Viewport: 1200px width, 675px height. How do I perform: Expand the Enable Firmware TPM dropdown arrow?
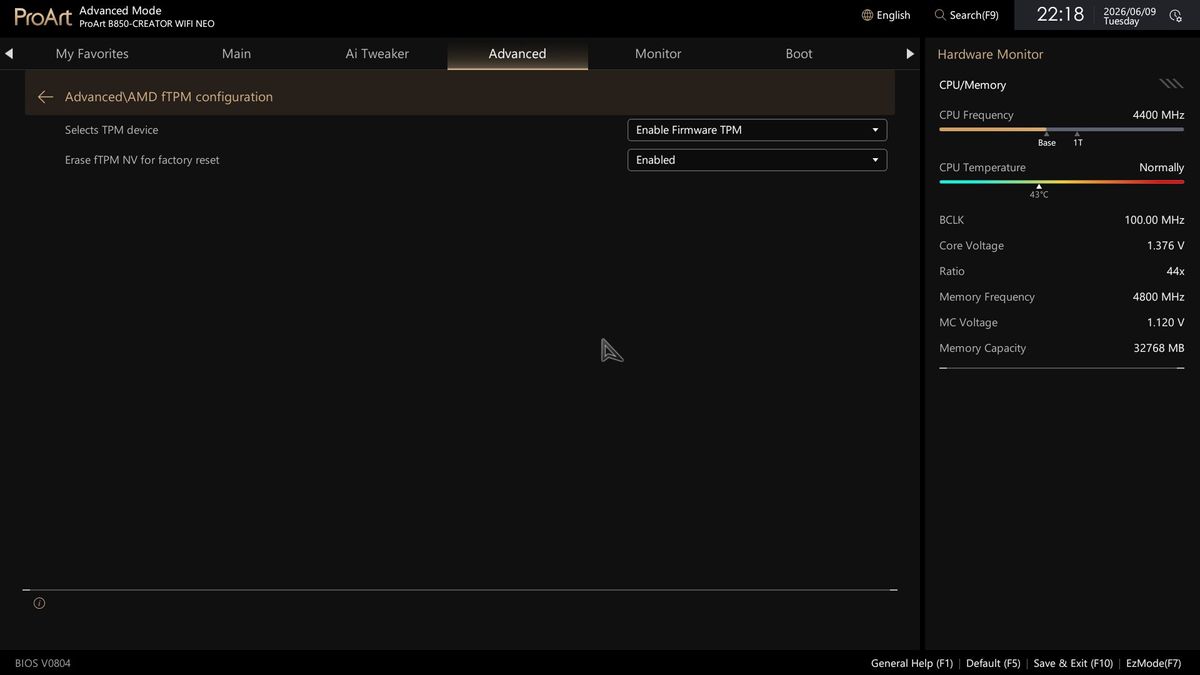875,130
